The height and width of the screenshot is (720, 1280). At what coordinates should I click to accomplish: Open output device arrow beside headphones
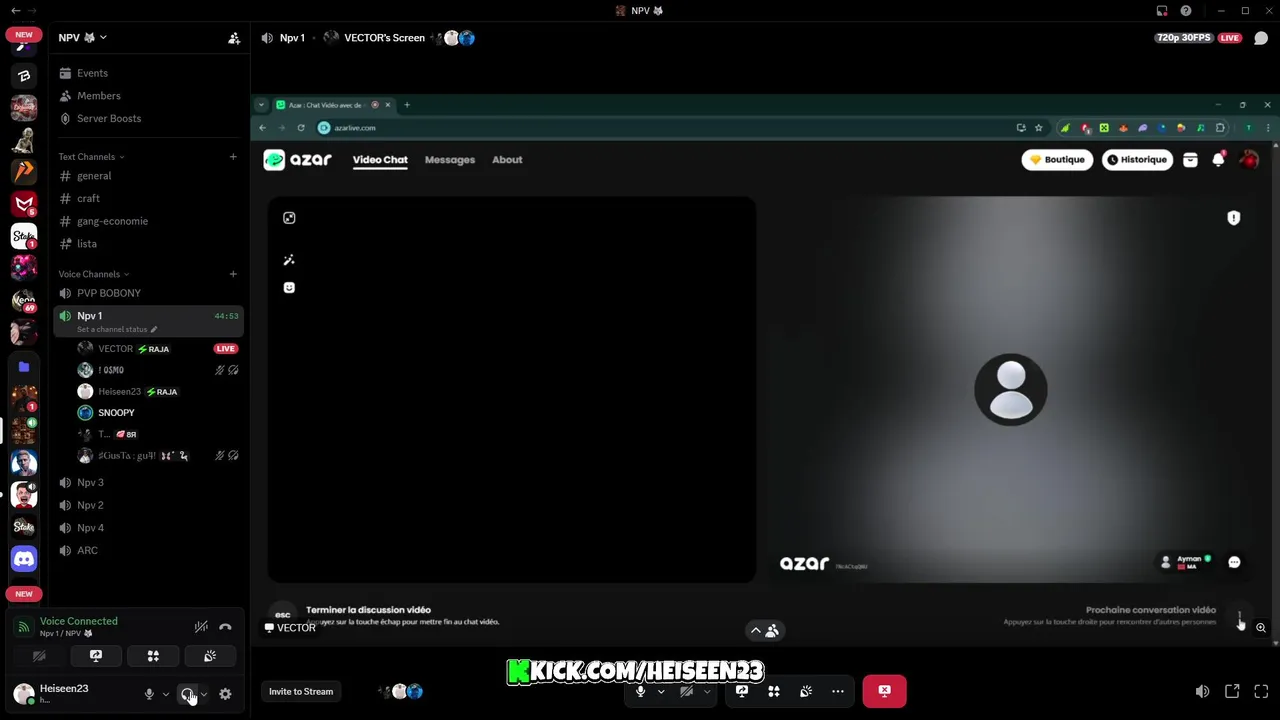(x=204, y=694)
